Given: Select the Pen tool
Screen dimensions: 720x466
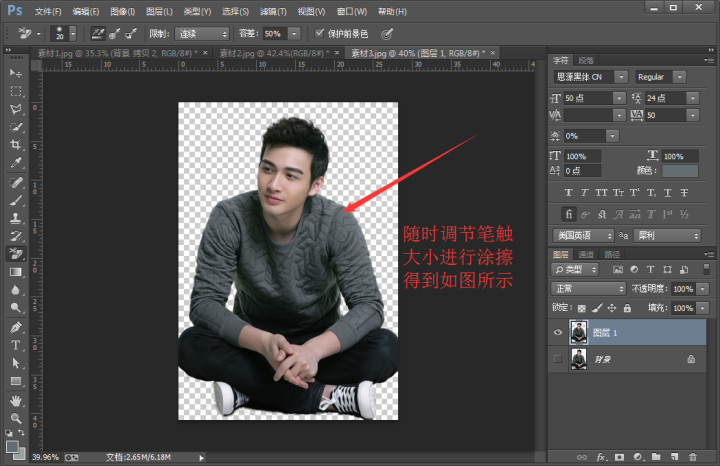Looking at the screenshot, I should coord(16,327).
